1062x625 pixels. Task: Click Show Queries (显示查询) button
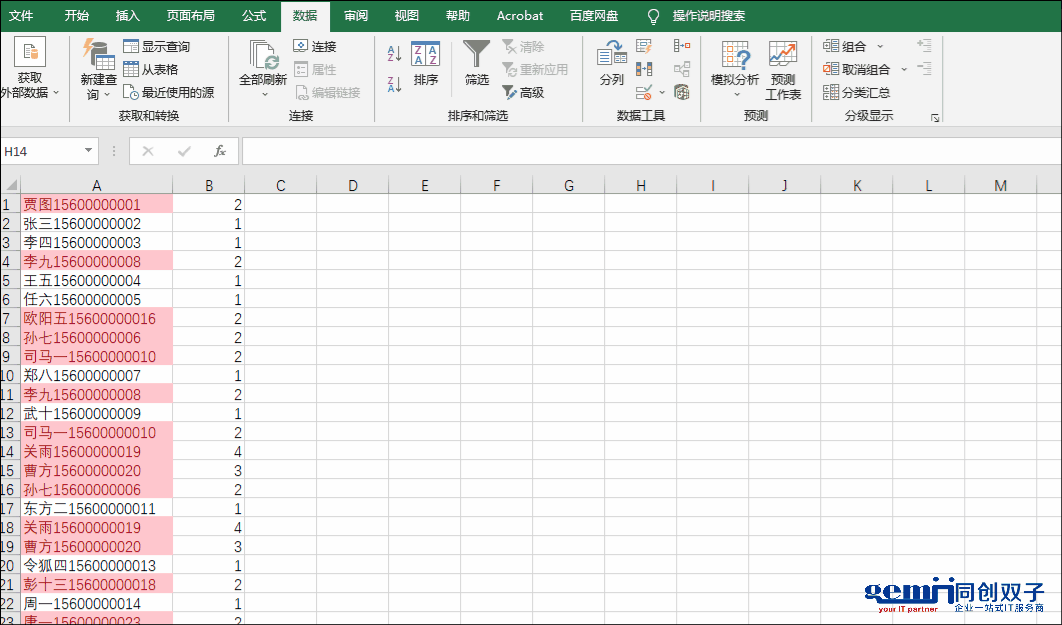156,47
